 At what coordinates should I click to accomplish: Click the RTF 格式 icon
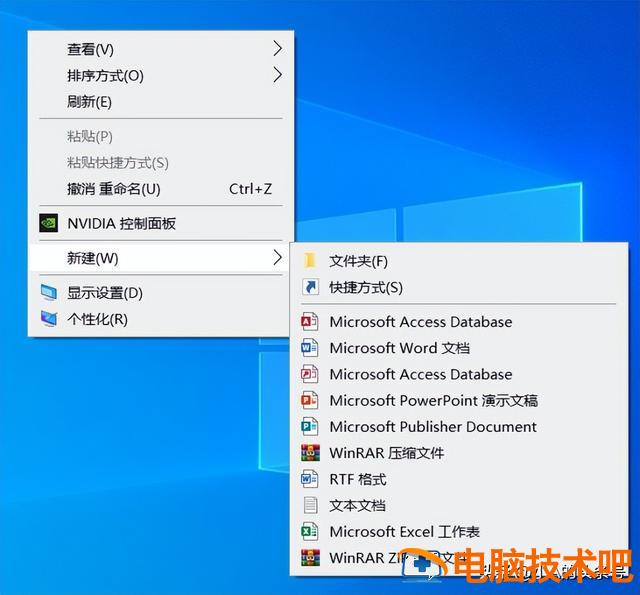click(x=310, y=479)
